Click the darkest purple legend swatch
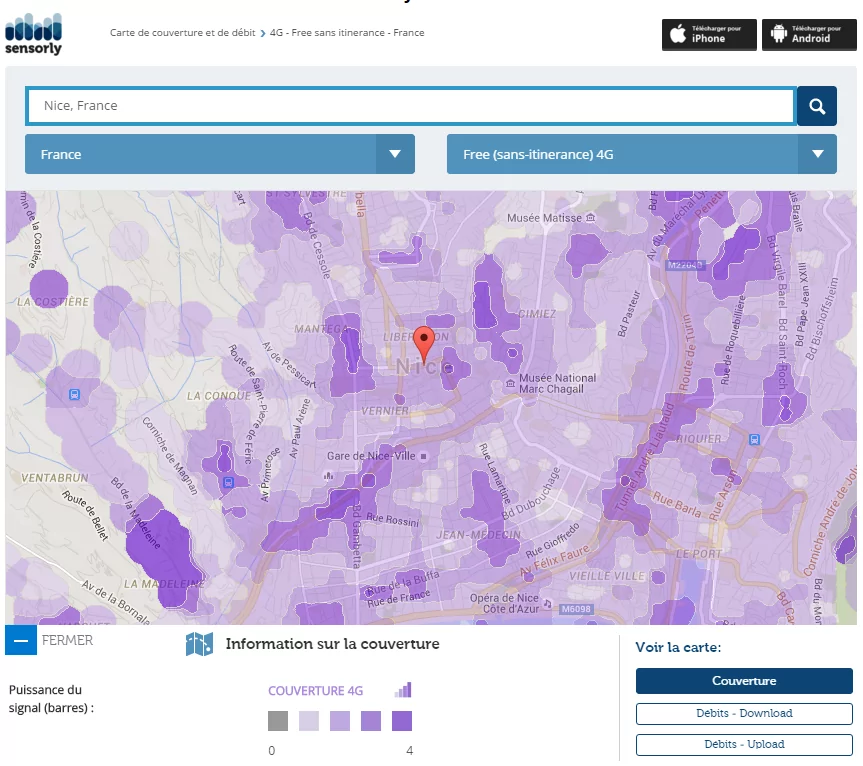 [402, 721]
